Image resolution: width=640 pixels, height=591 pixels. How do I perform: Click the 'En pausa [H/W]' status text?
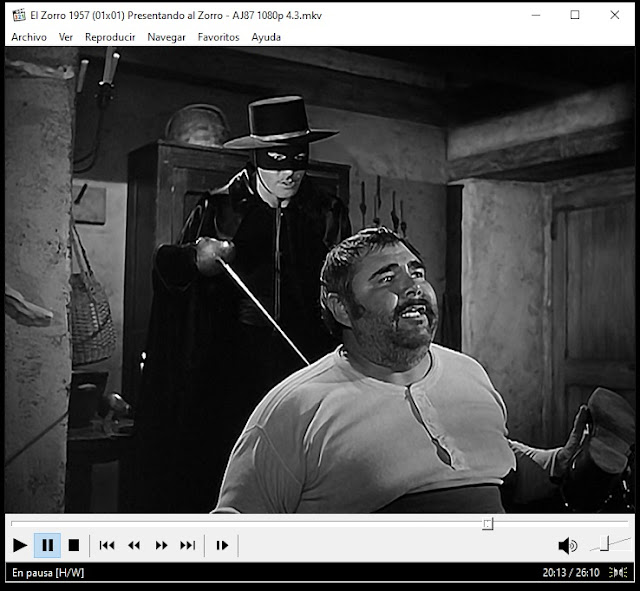tap(48, 573)
